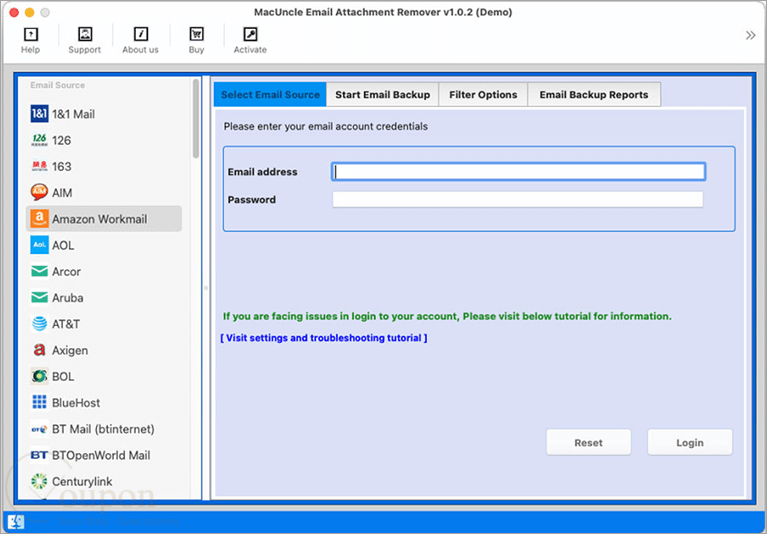
Task: Select the AIM logo icon
Action: 39,192
